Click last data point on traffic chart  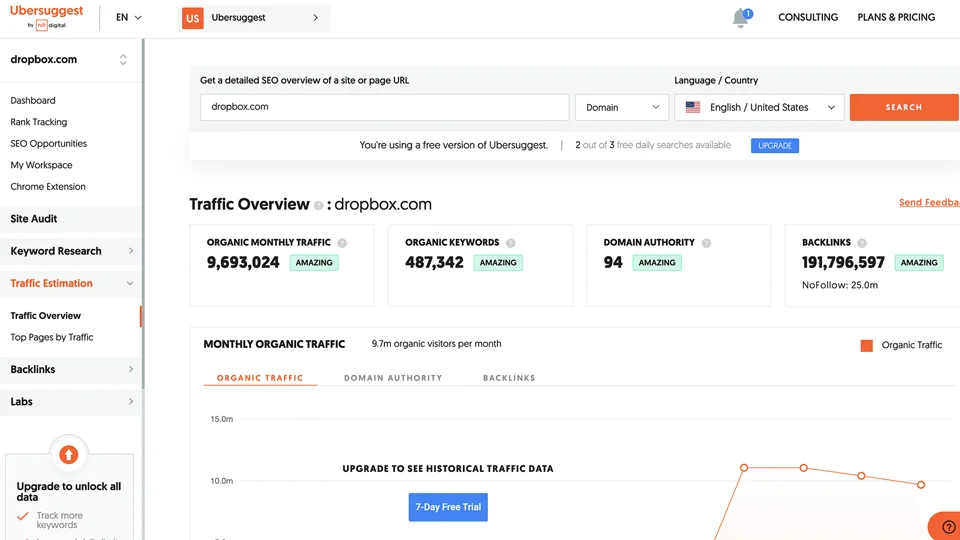921,485
